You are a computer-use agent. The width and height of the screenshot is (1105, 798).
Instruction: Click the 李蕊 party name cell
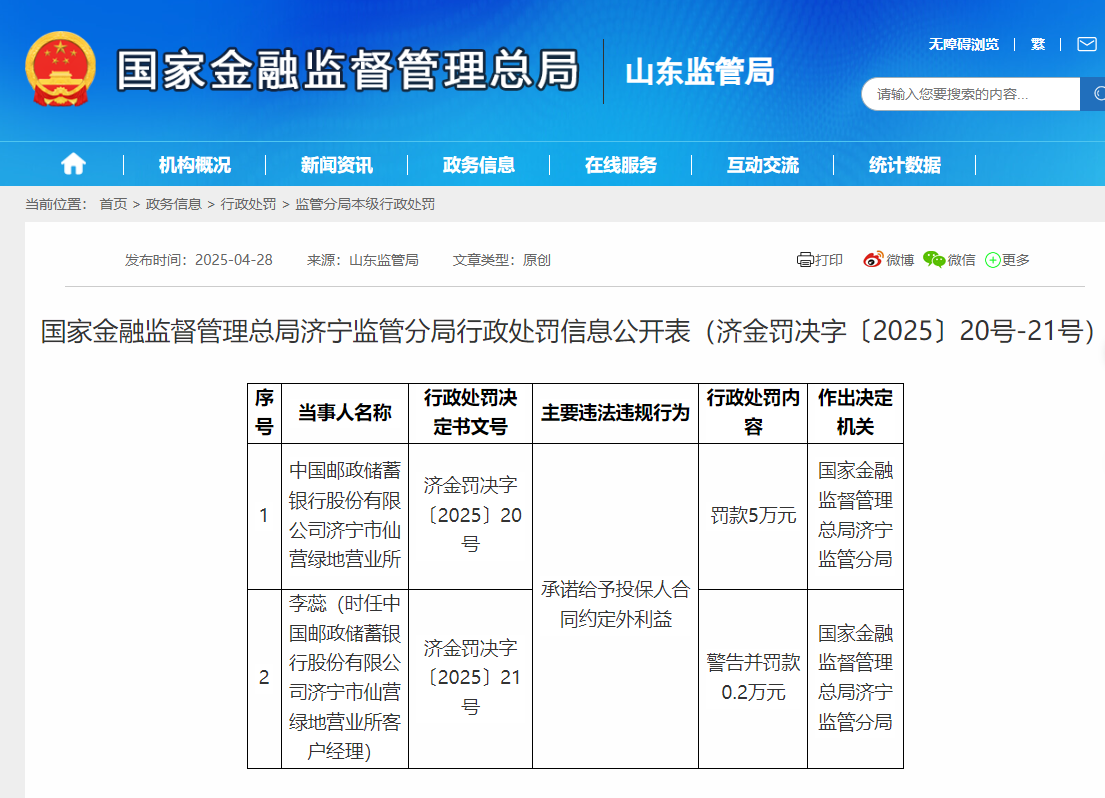[345, 677]
